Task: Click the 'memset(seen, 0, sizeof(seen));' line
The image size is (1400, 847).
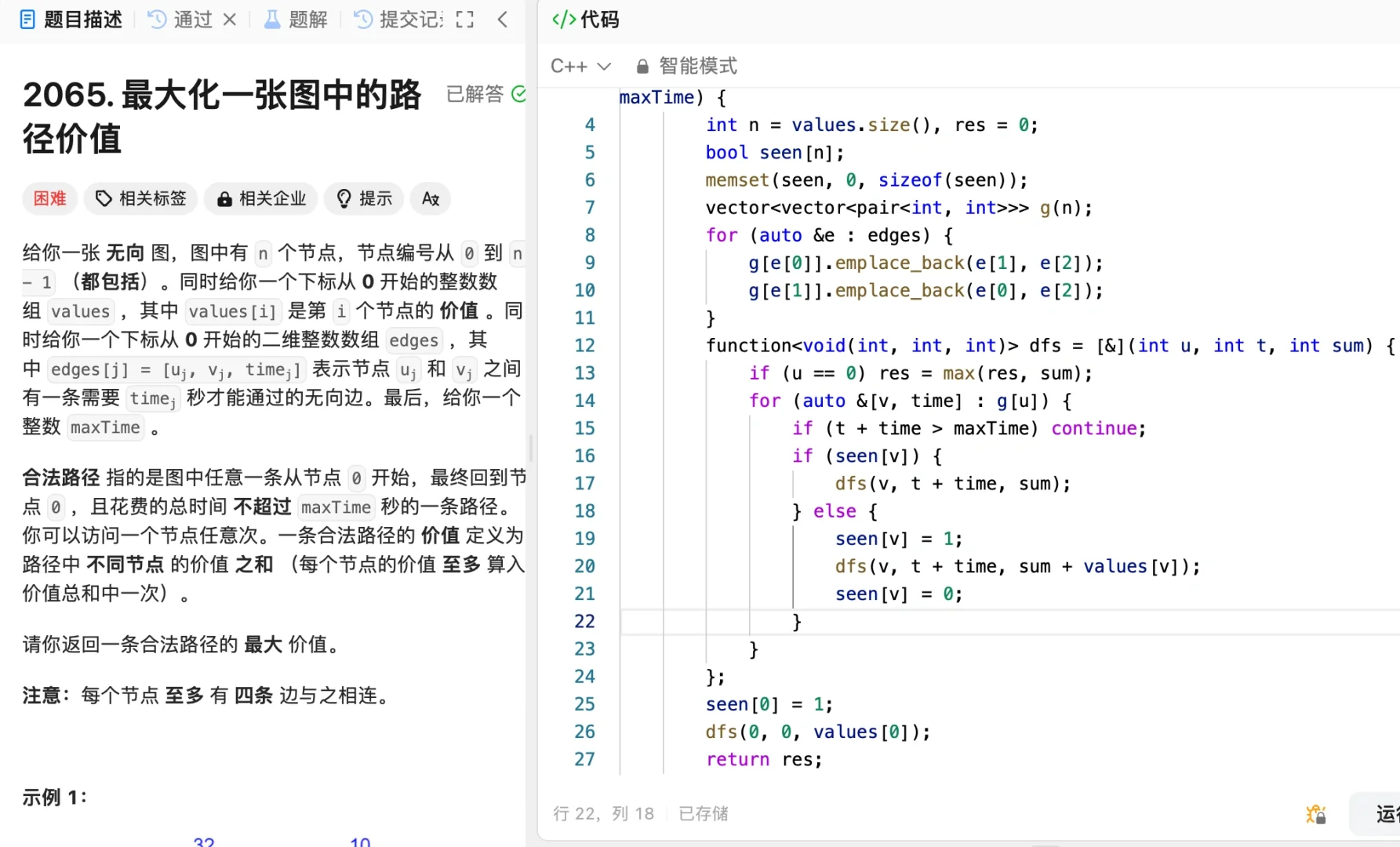Action: click(866, 180)
